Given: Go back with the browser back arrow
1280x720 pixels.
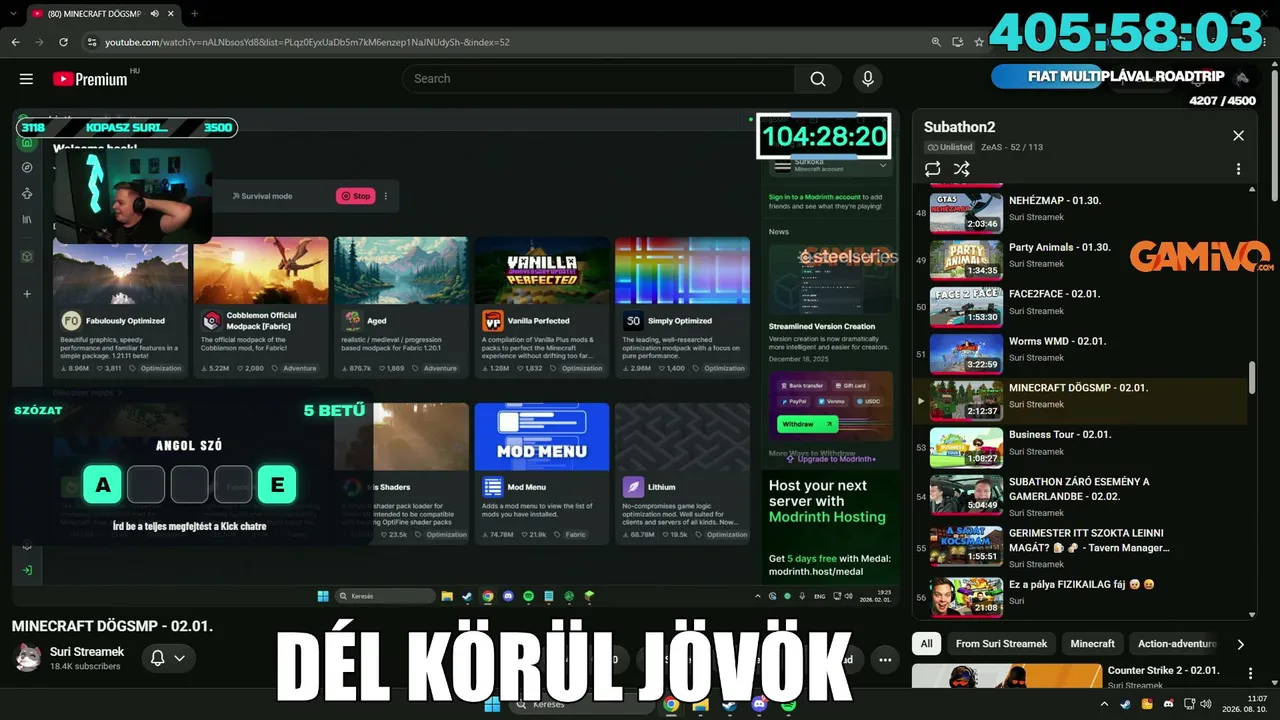Looking at the screenshot, I should (15, 42).
